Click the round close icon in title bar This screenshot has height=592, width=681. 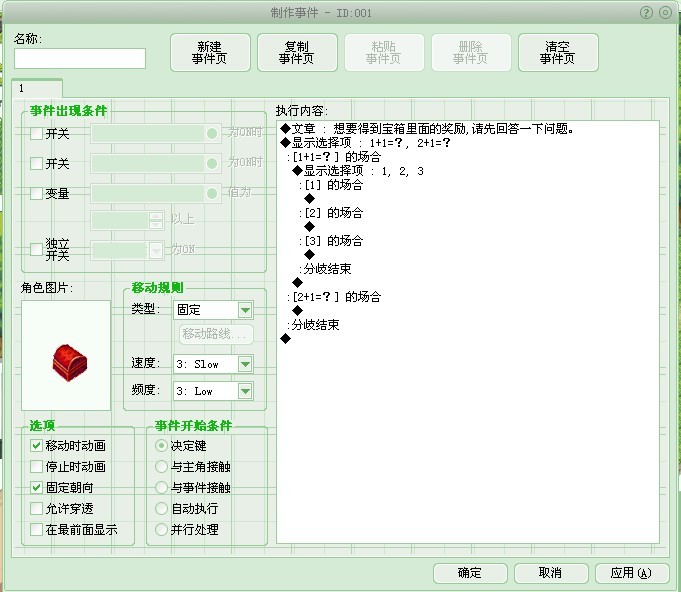coord(665,13)
